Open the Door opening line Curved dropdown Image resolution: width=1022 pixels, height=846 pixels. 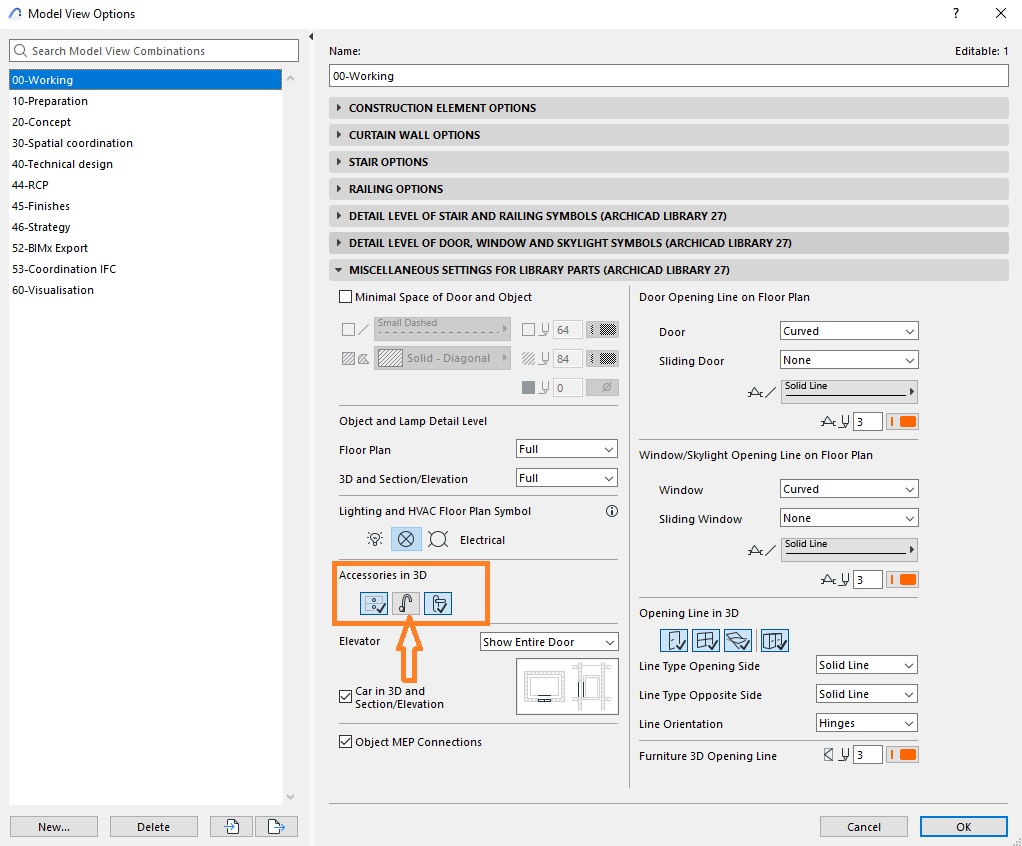pyautogui.click(x=849, y=331)
